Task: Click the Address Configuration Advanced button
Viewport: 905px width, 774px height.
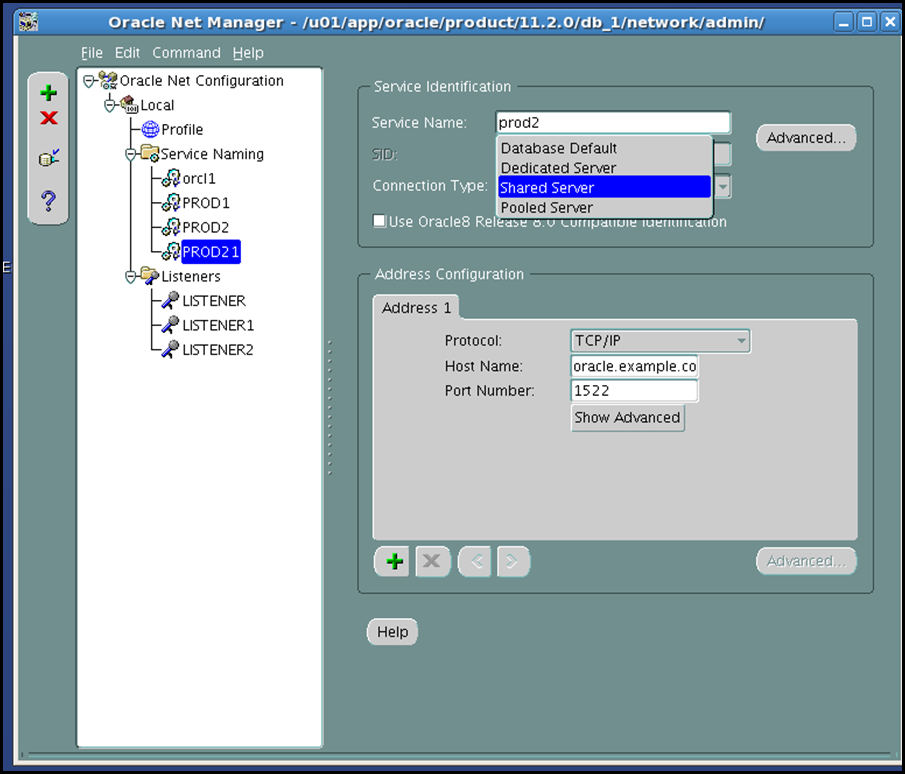Action: (x=806, y=561)
